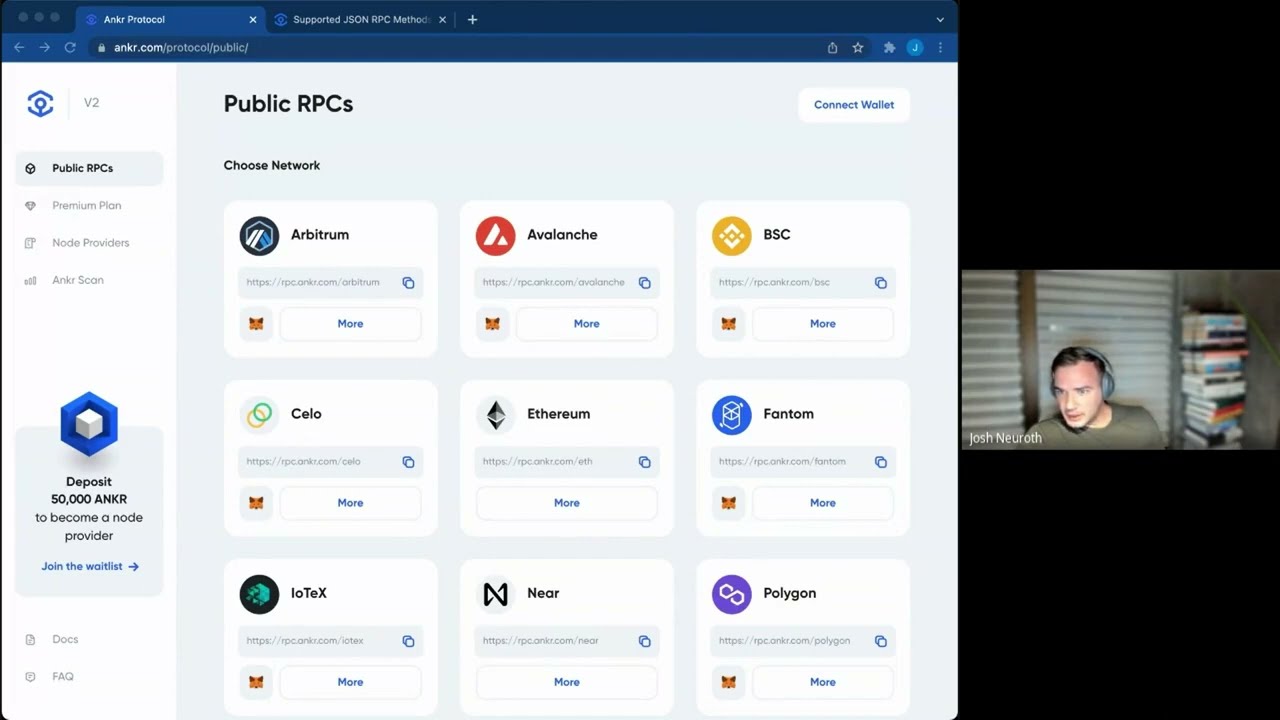This screenshot has width=1280, height=720.
Task: Copy the Arbitrum RPC URL
Action: (x=408, y=283)
